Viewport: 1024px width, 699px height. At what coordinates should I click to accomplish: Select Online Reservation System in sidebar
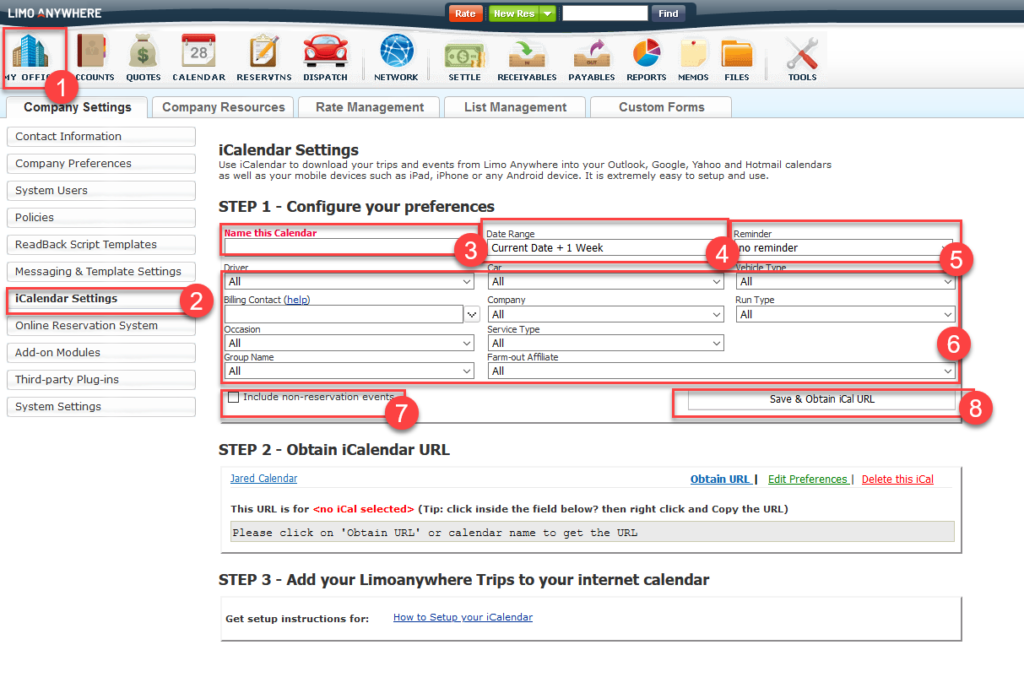tap(100, 325)
